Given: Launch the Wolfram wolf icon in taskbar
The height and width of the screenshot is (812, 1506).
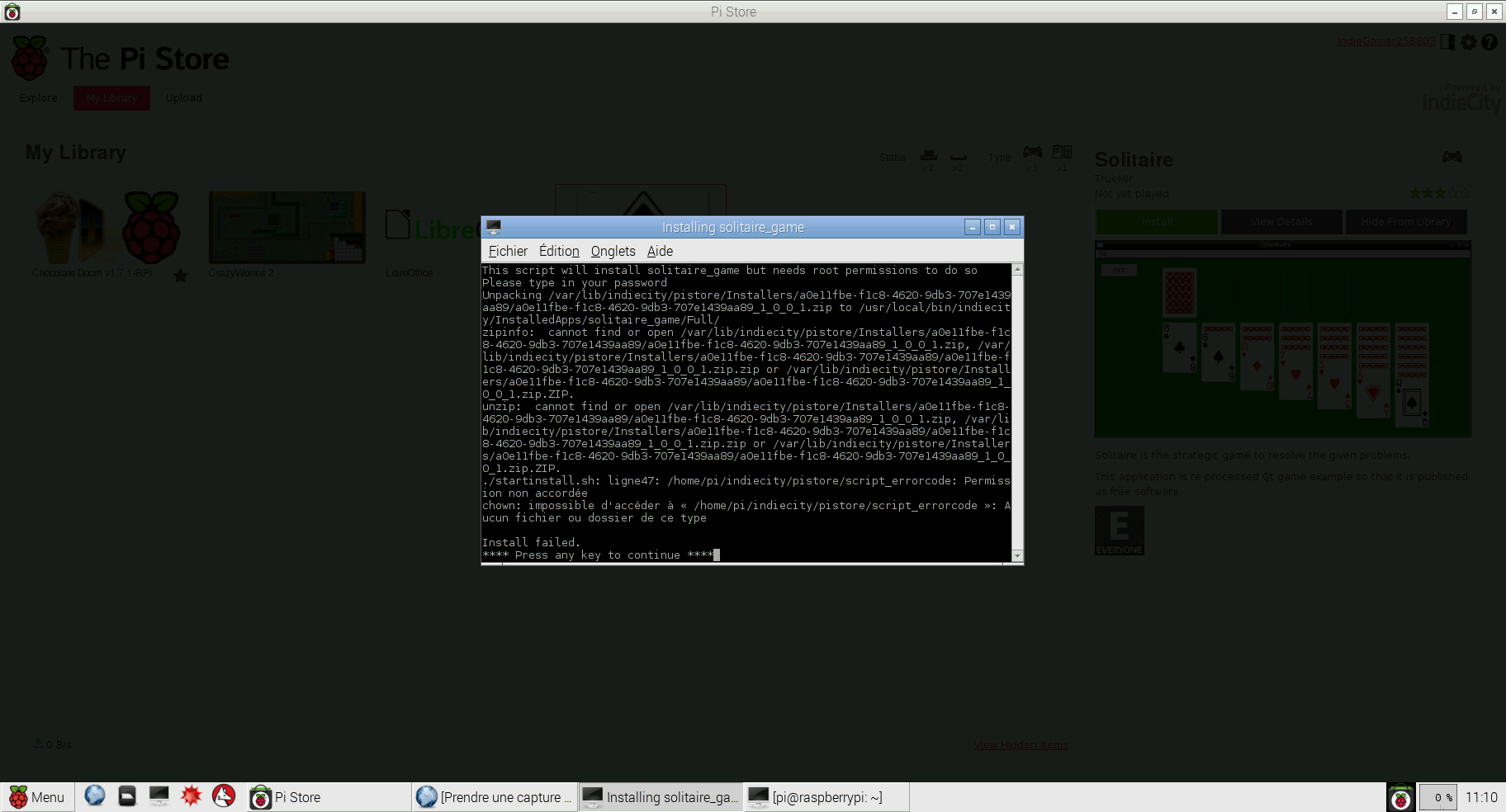Looking at the screenshot, I should 224,795.
